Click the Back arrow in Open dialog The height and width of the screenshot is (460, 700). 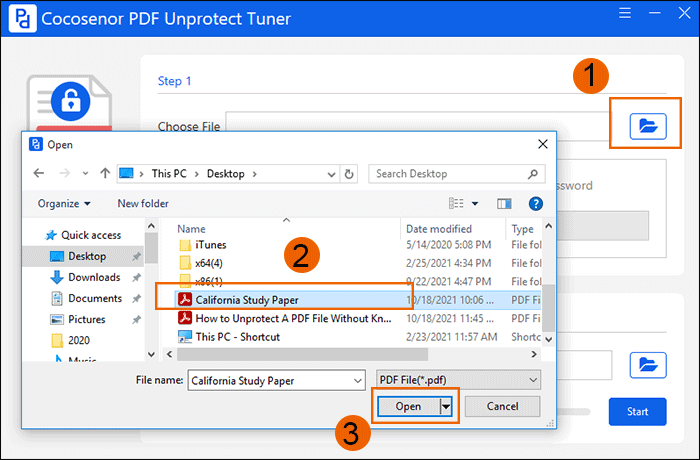click(39, 173)
